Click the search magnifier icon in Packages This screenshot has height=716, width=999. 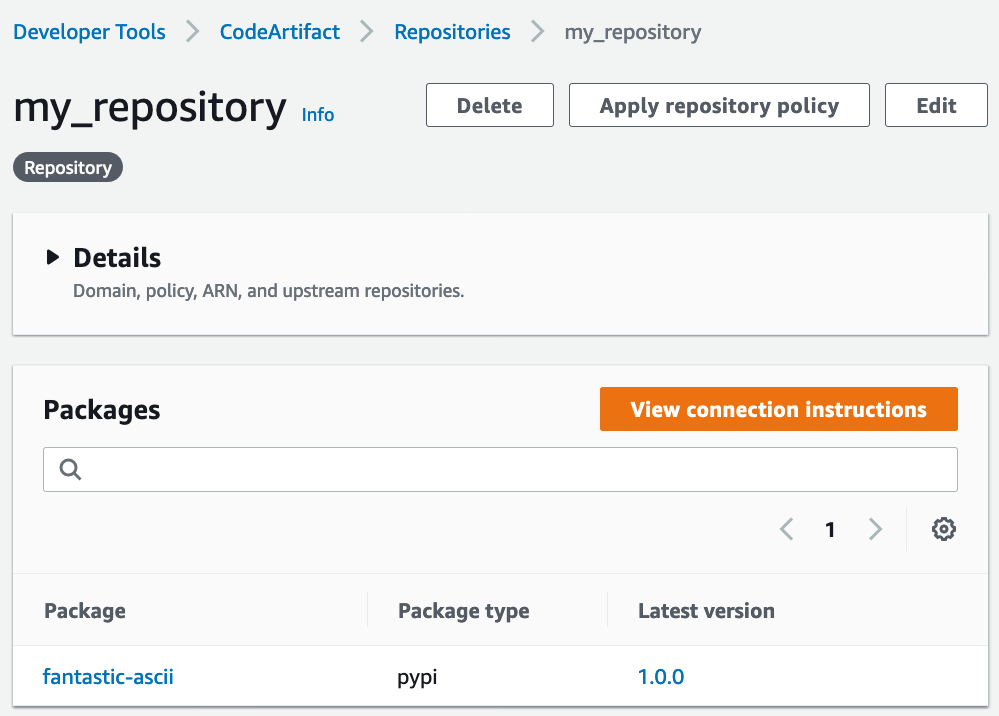point(69,468)
